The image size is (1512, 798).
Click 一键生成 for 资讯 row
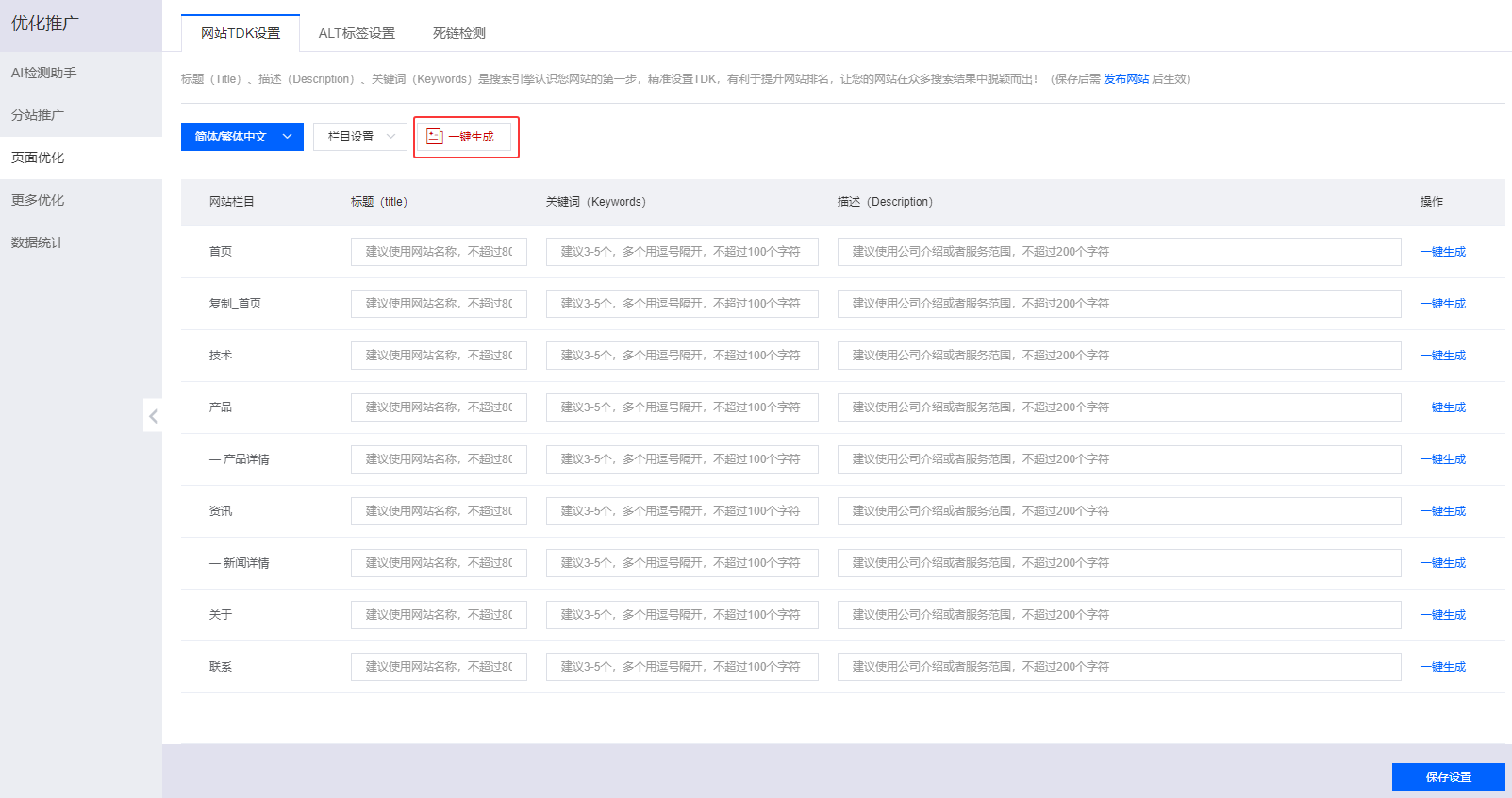[1443, 511]
